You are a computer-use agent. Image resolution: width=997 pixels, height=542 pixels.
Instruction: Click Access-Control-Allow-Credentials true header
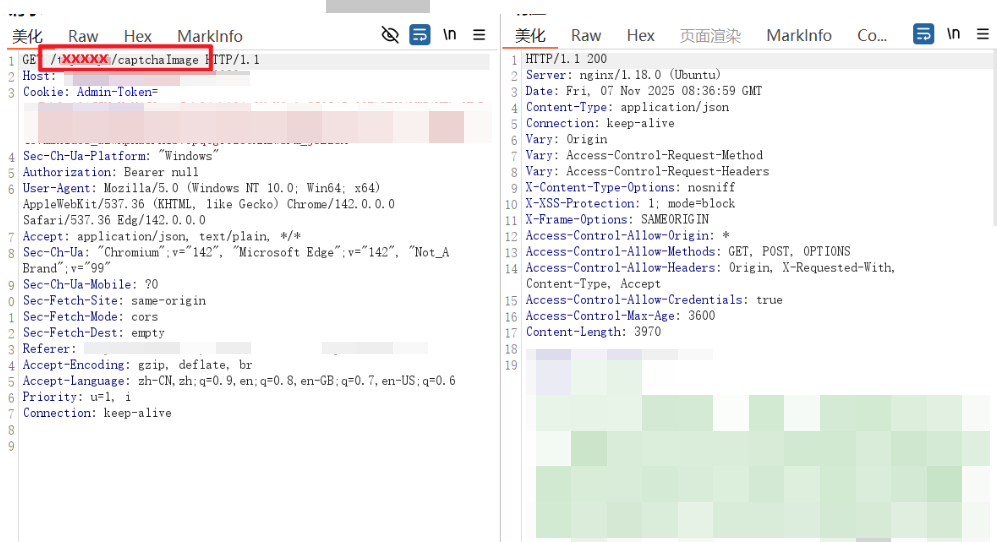point(654,300)
